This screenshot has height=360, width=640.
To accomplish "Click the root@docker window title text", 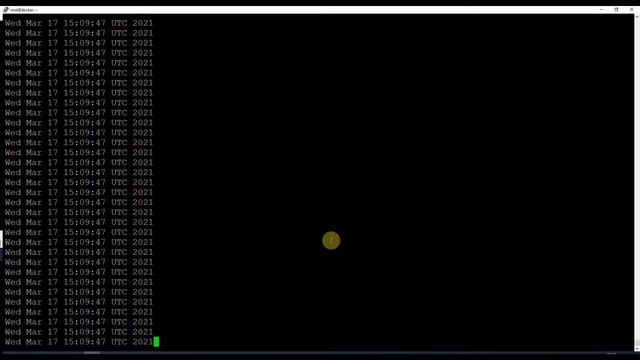I will click(24, 10).
